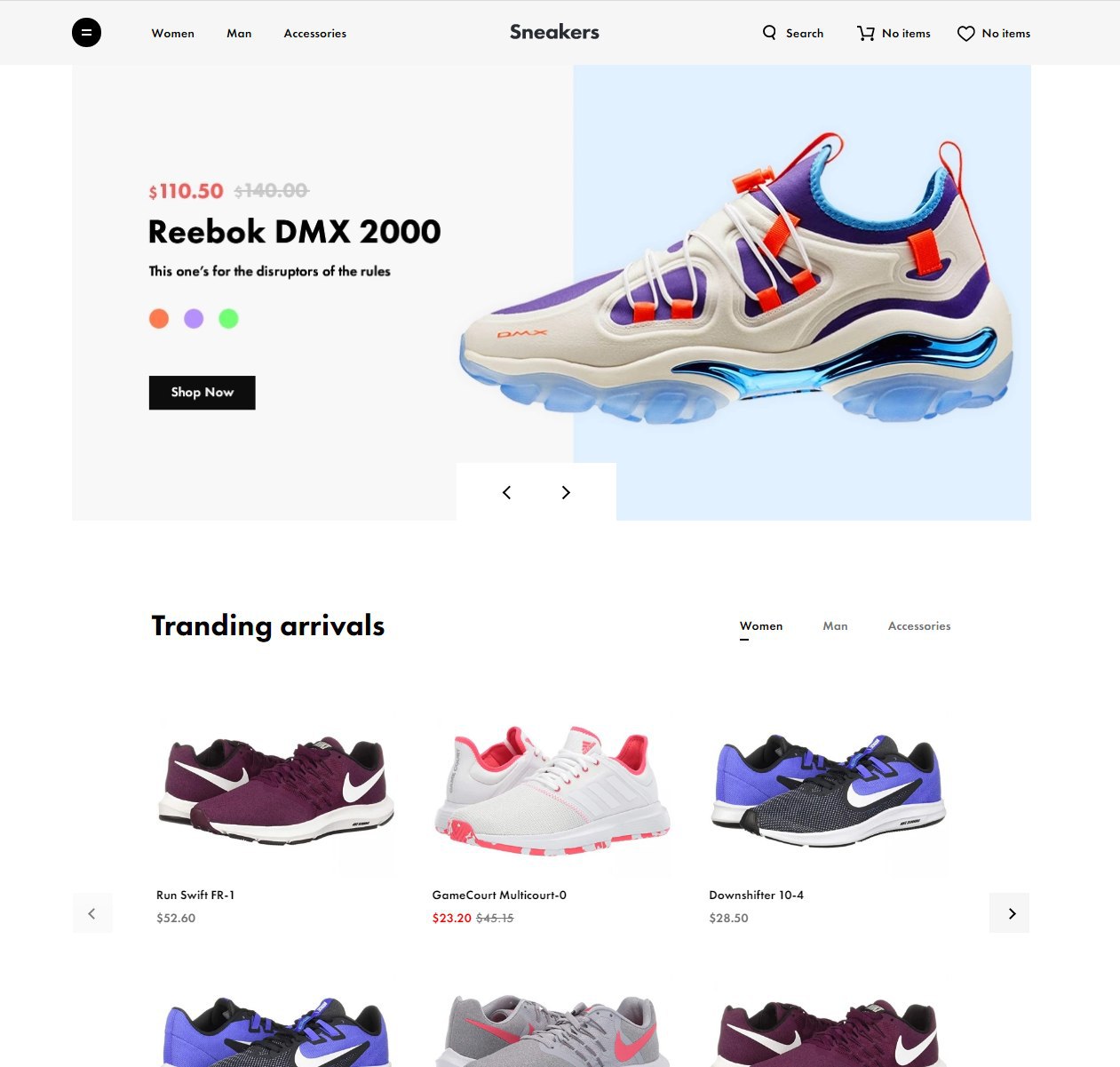Open Man in top navigation
Screen dimensions: 1120x1067
coord(239,34)
